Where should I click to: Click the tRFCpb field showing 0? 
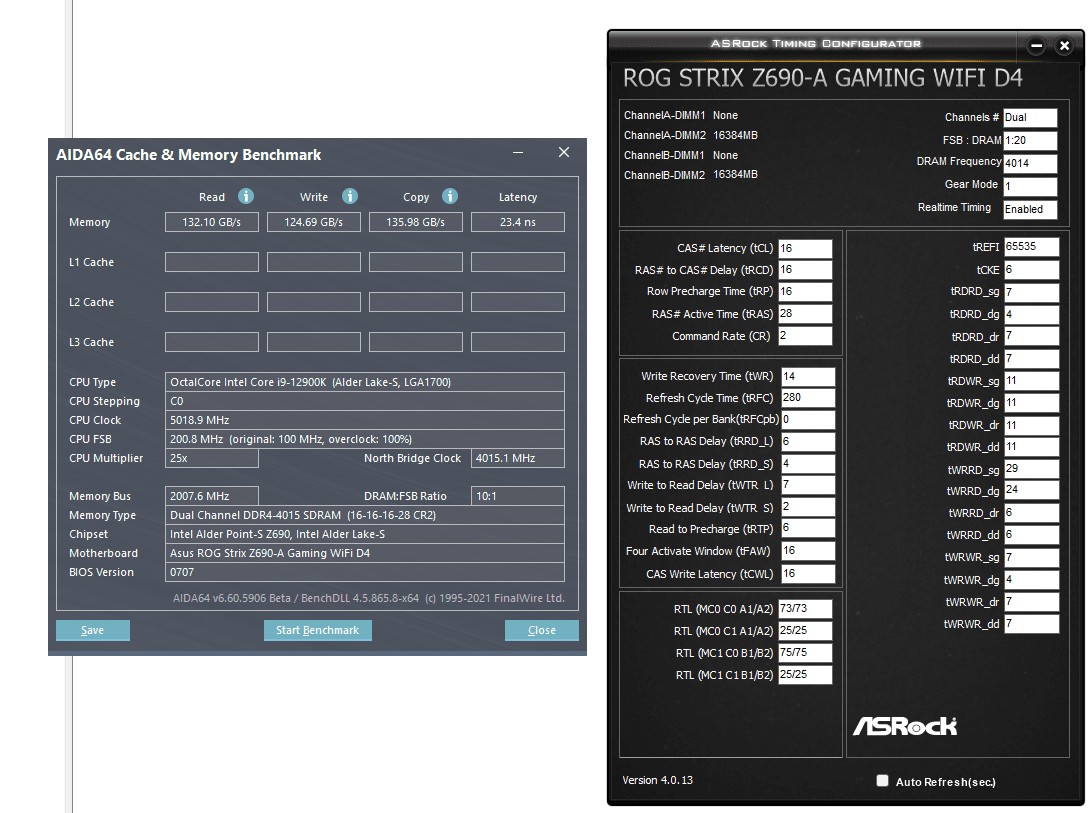[x=808, y=420]
